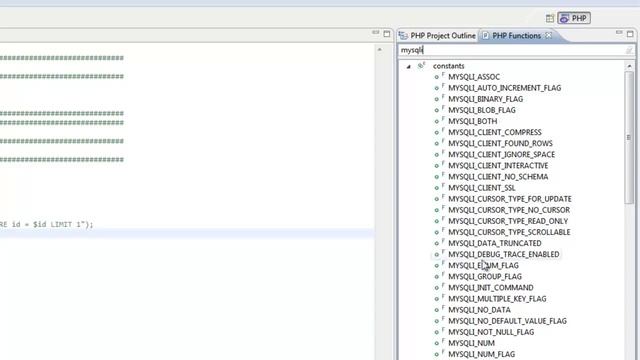Select the PHP perspective button
The height and width of the screenshot is (360, 640).
[x=574, y=18]
